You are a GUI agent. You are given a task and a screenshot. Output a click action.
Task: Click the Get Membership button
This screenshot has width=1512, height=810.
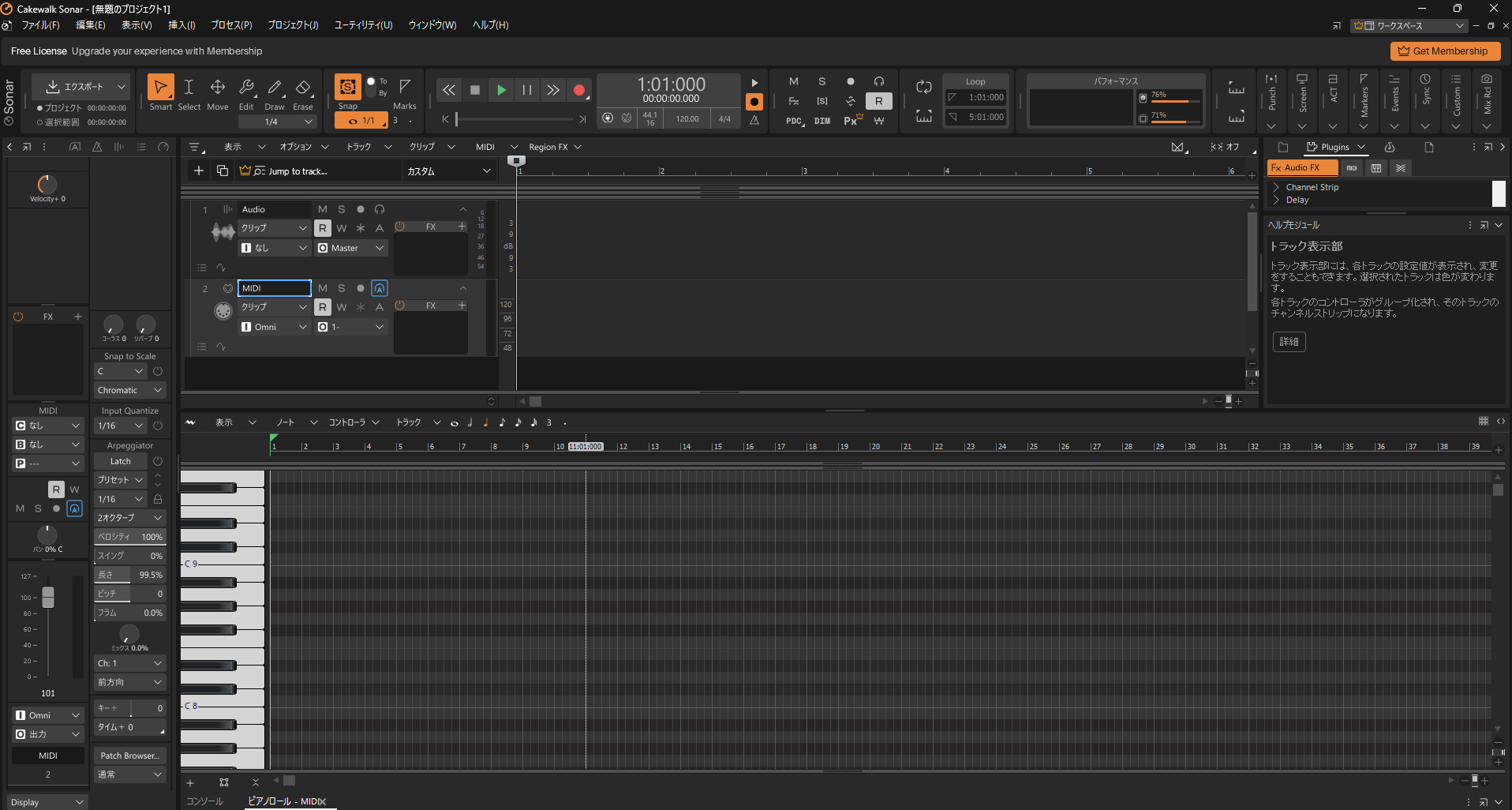(1445, 51)
